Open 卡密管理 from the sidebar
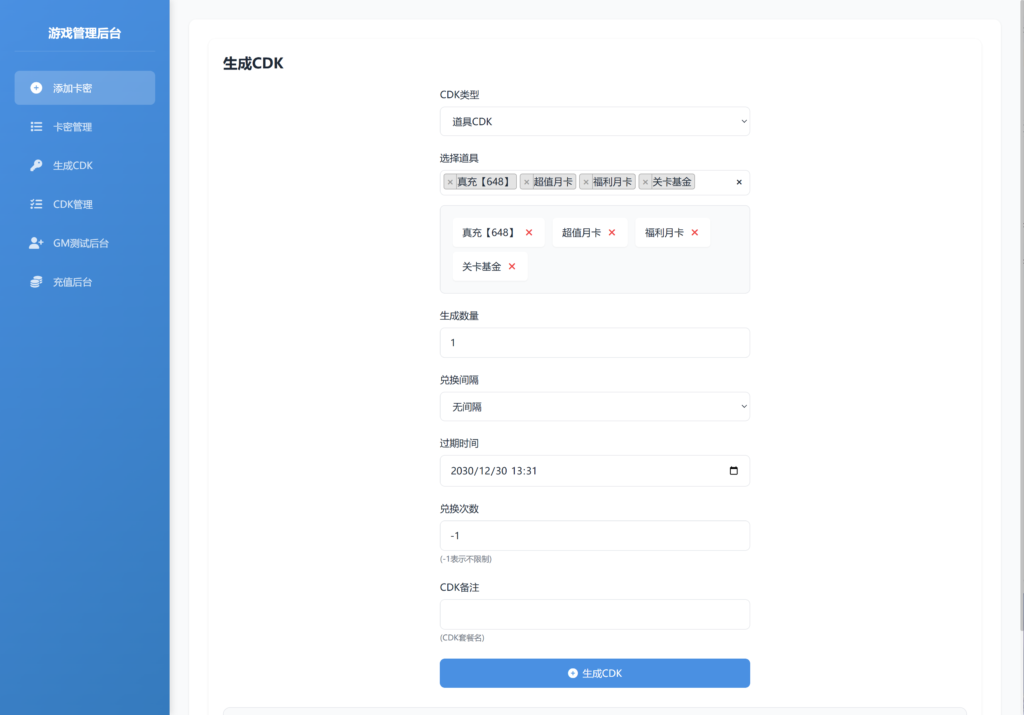 point(72,127)
